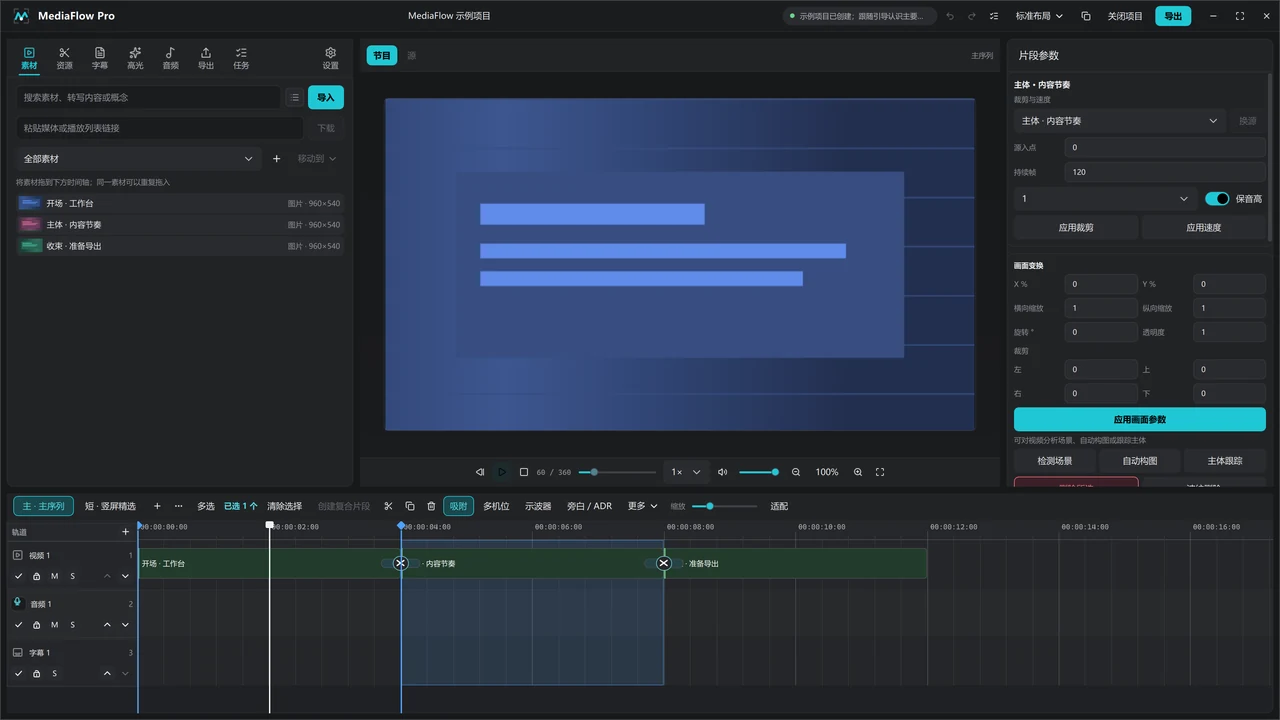Step back one frame in preview
1280x720 pixels.
click(480, 472)
